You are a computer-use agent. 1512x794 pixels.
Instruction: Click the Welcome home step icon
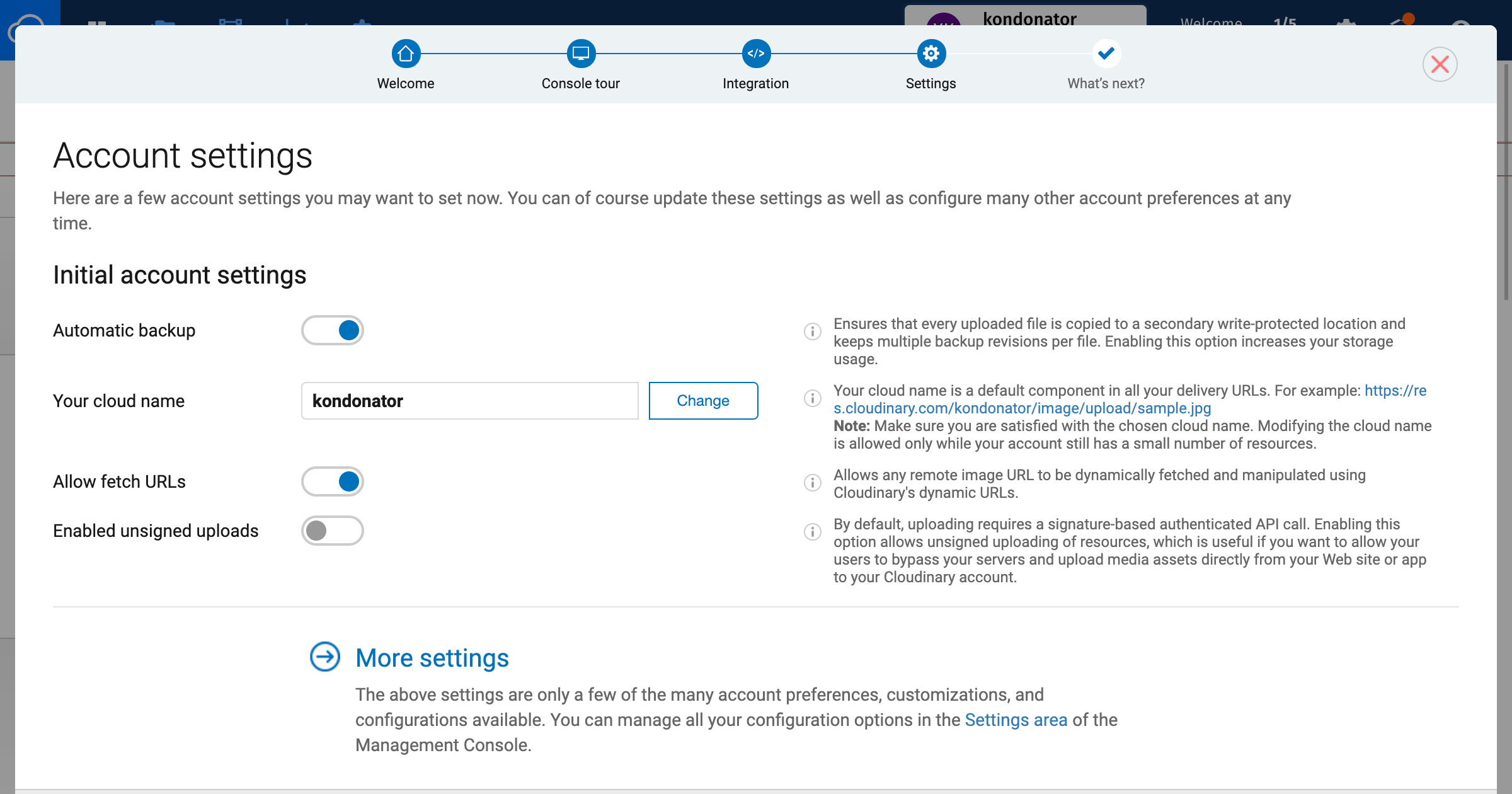tap(406, 54)
